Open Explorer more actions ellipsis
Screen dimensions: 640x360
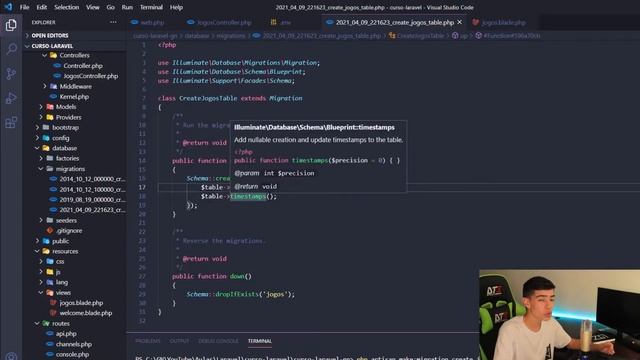(x=113, y=22)
